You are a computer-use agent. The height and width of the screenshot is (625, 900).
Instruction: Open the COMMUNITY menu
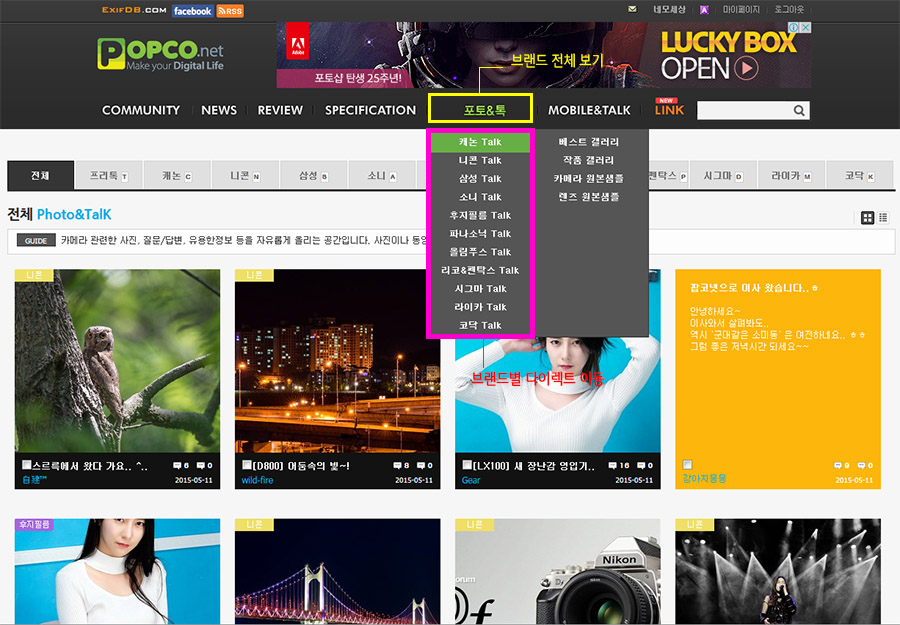(x=141, y=110)
